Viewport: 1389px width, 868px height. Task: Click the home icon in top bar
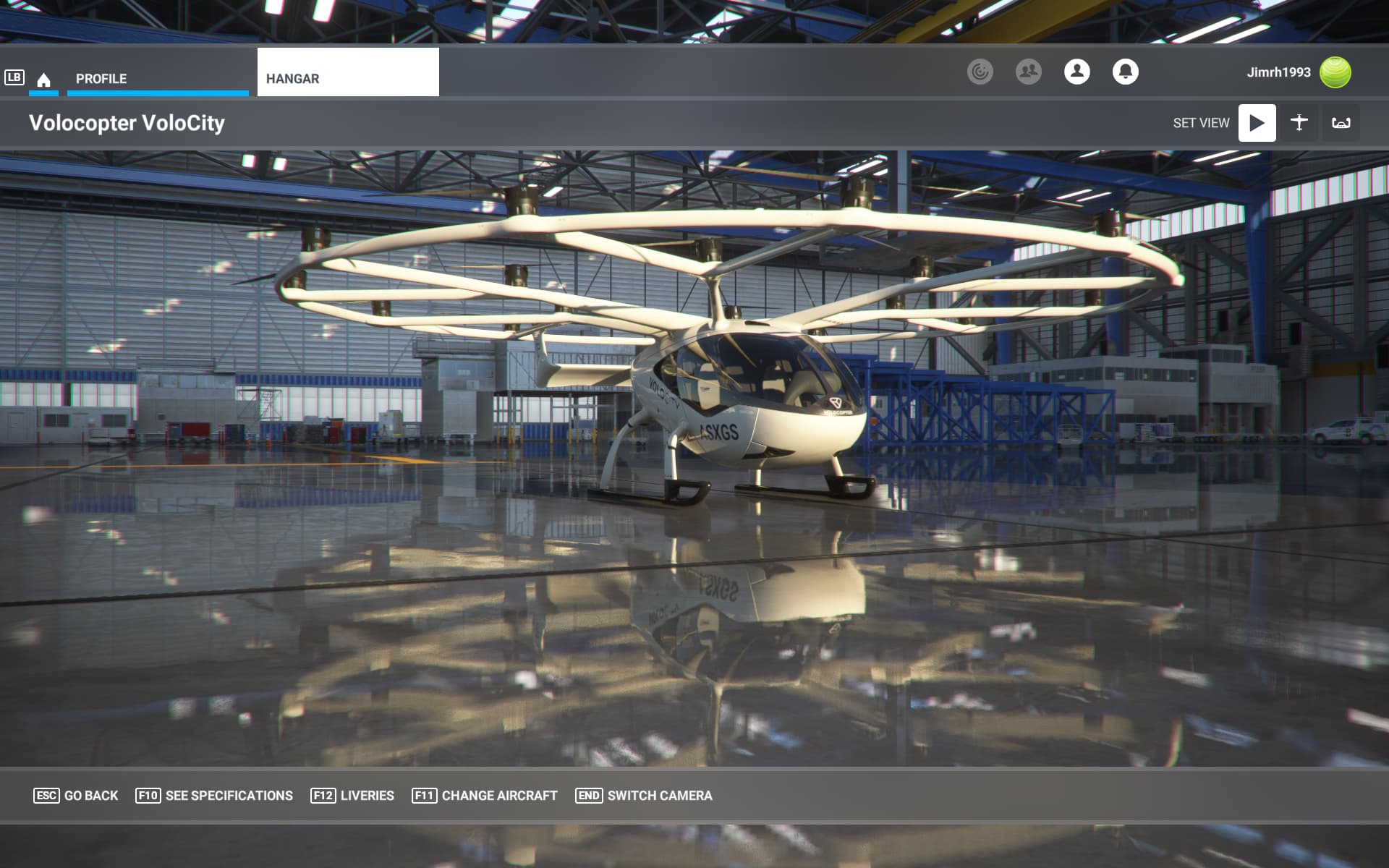click(43, 80)
